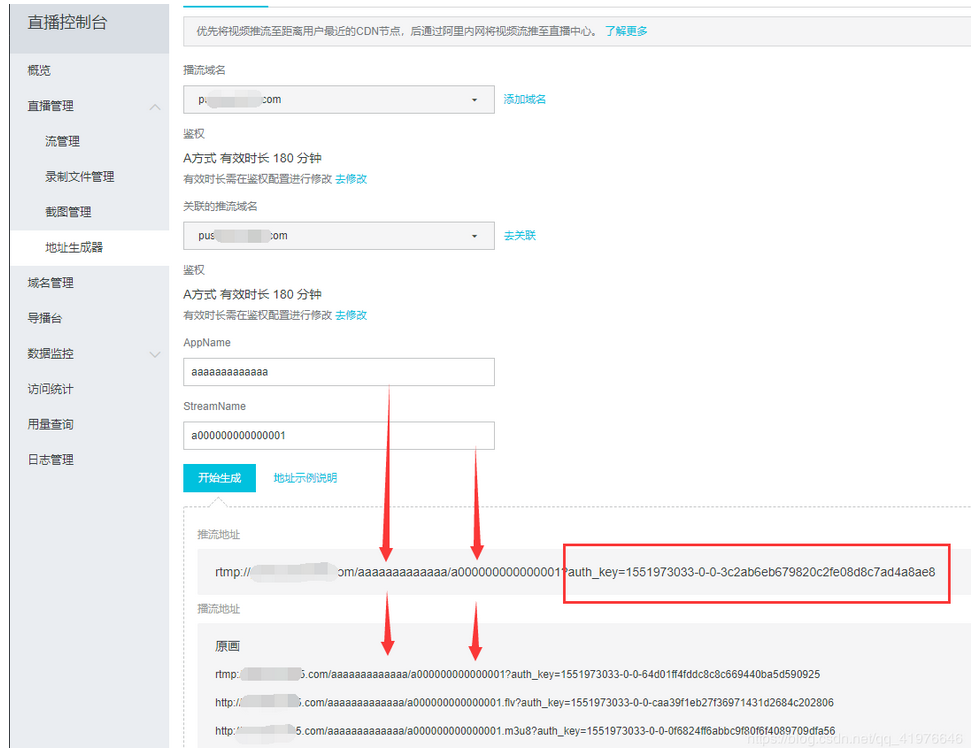
Task: Click 去修改 under 播流域名 鉴权
Action: (x=351, y=179)
